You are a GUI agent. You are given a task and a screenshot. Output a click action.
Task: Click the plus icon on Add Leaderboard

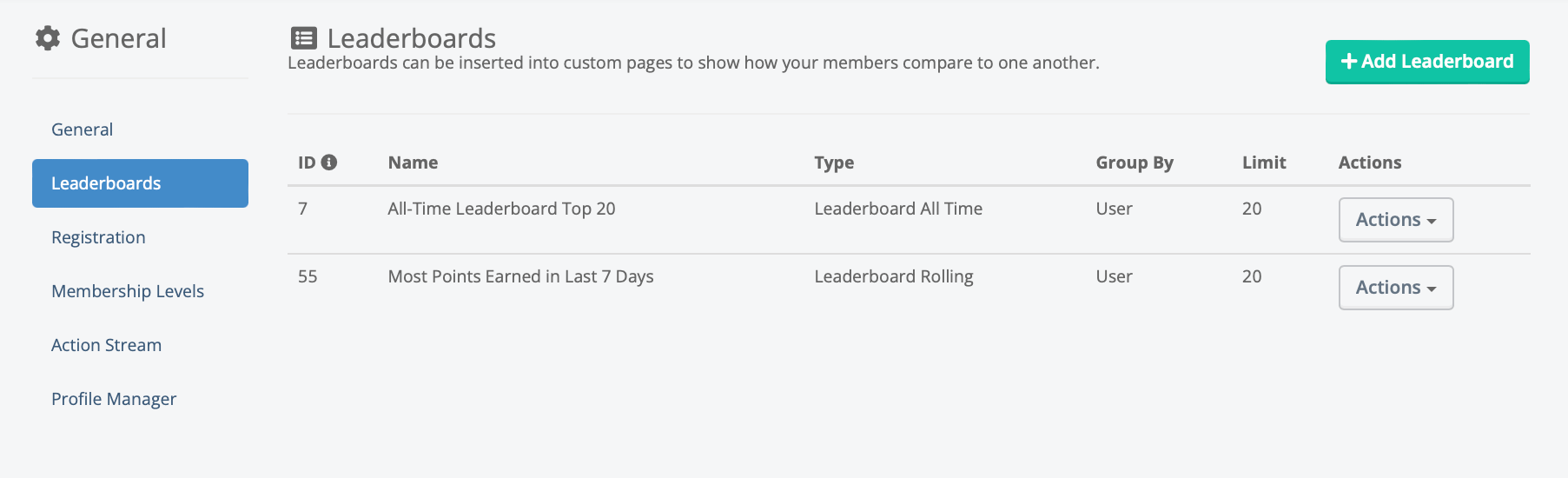[1348, 61]
